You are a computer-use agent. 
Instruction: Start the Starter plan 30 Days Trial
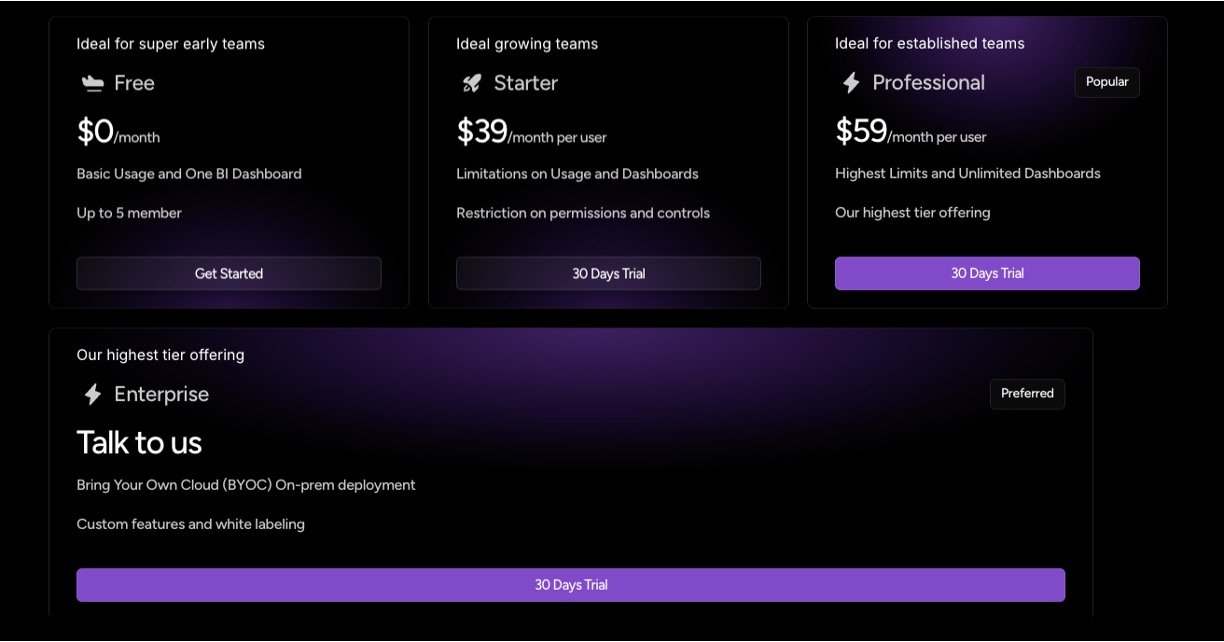pos(608,274)
